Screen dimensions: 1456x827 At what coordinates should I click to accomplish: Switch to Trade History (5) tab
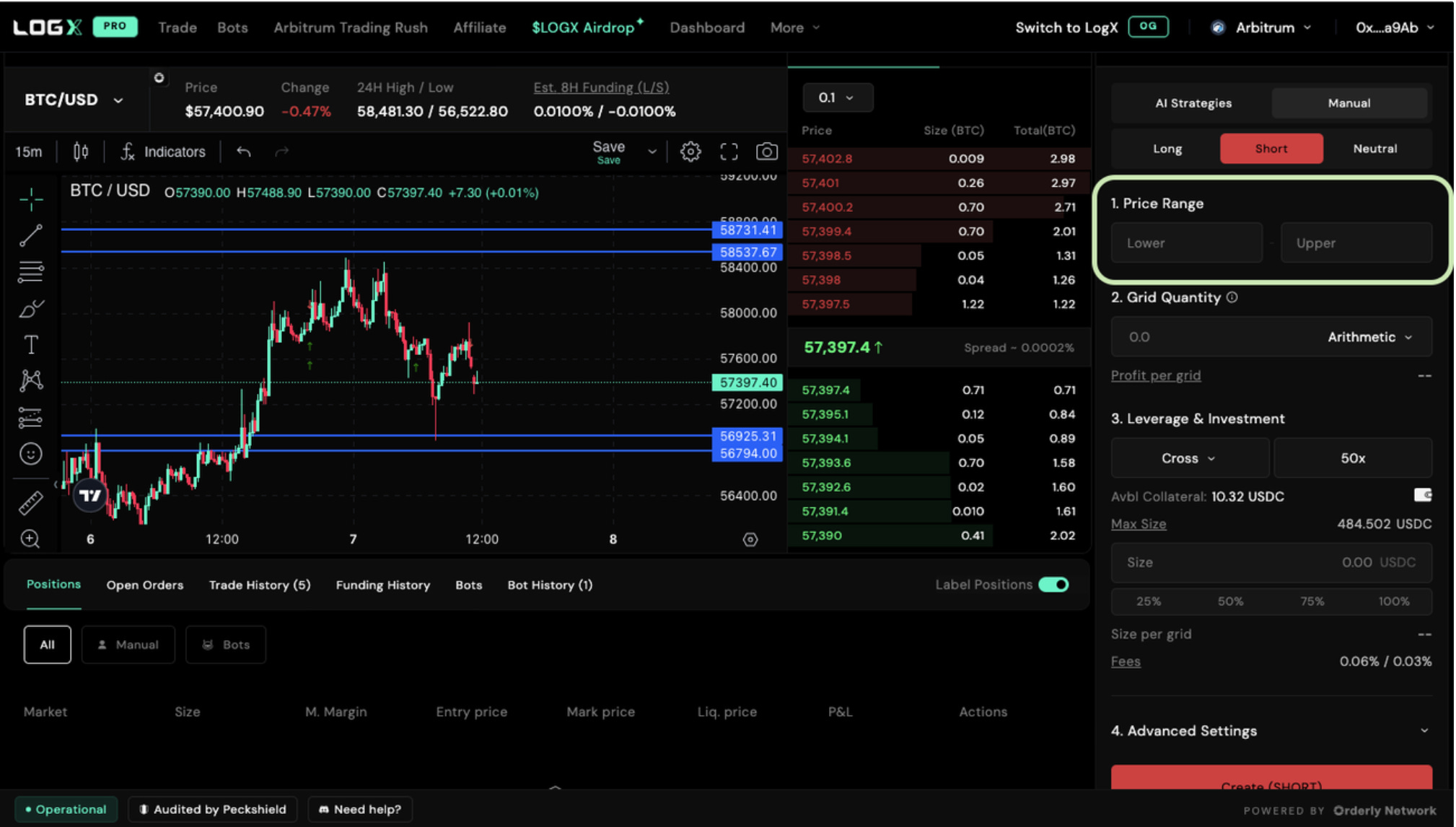point(260,585)
